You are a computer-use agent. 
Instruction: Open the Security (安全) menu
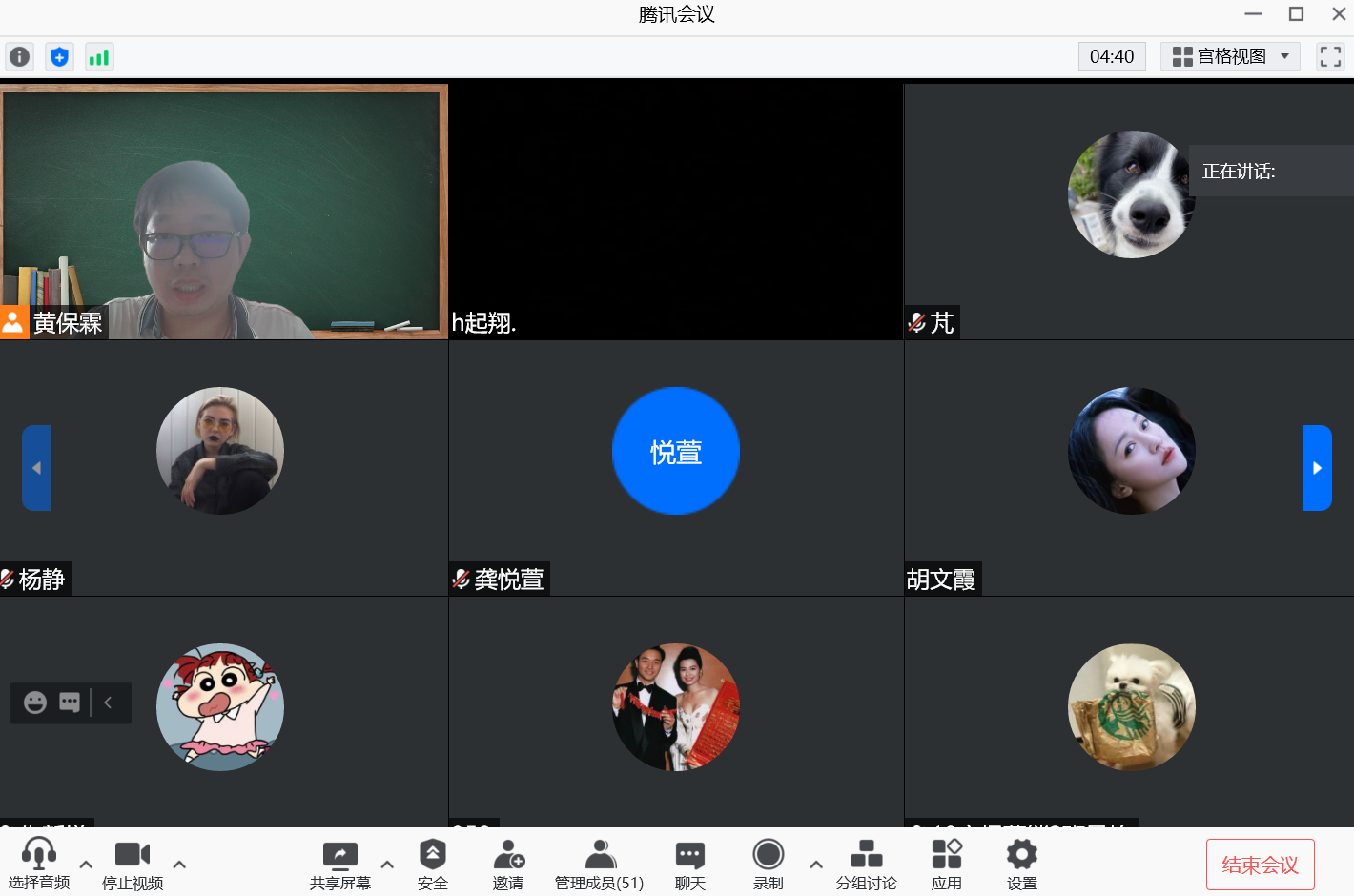point(432,865)
